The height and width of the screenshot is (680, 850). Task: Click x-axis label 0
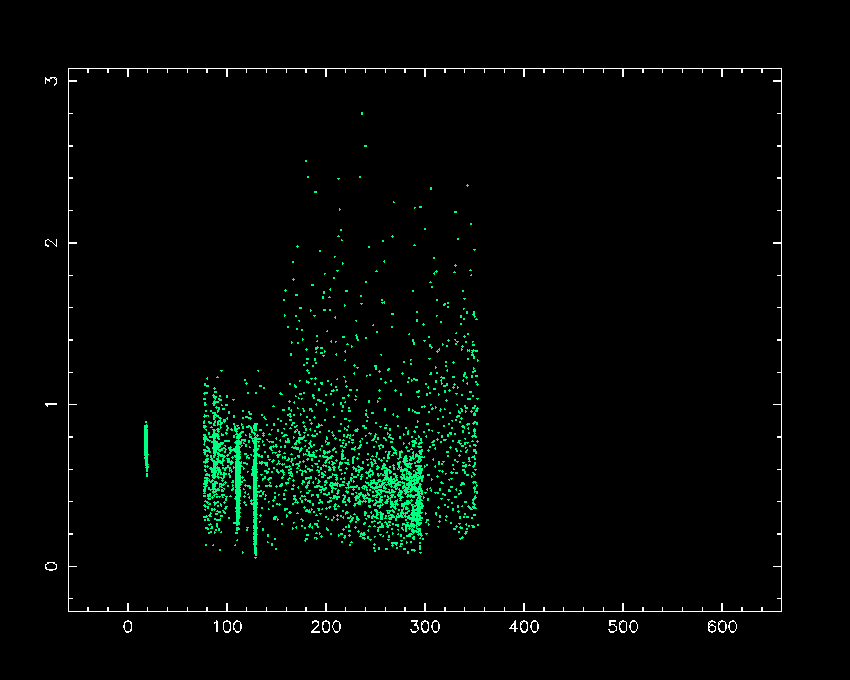point(128,627)
